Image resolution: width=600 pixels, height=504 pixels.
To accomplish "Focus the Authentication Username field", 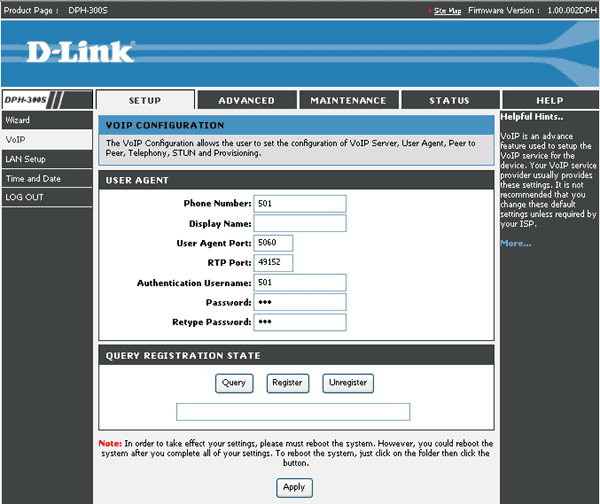I will pyautogui.click(x=300, y=282).
